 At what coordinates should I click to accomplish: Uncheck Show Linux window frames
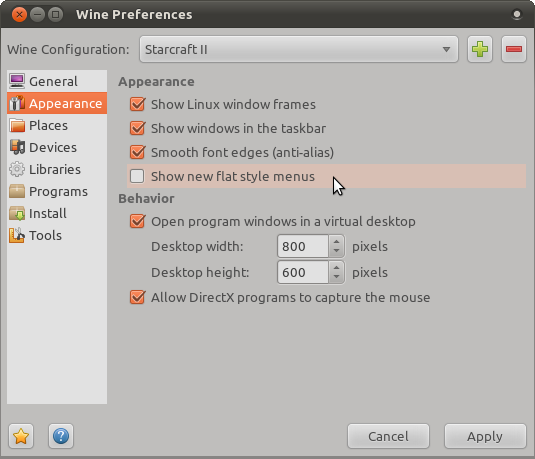point(138,104)
